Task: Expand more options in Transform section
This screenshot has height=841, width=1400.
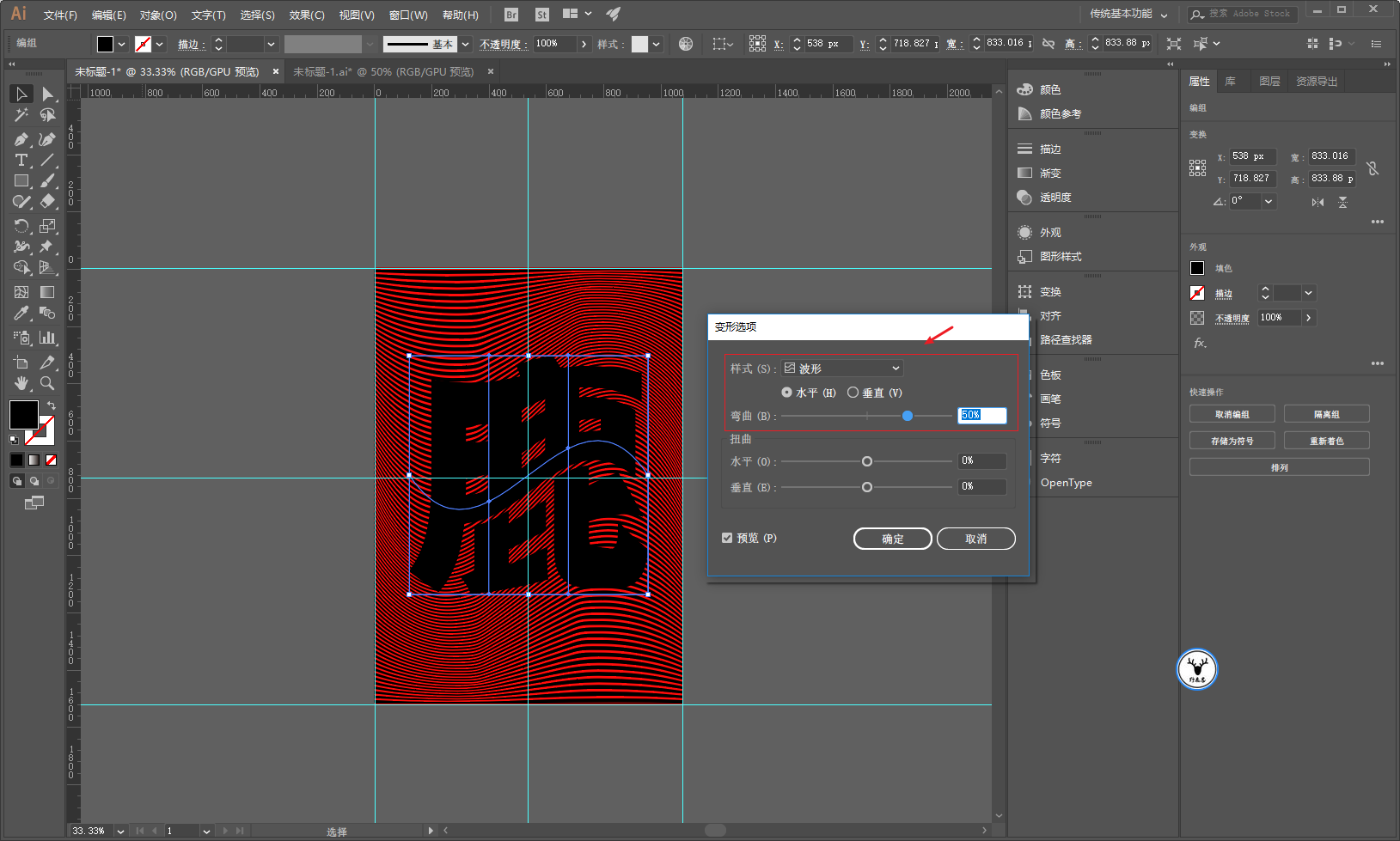Action: pos(1378,222)
